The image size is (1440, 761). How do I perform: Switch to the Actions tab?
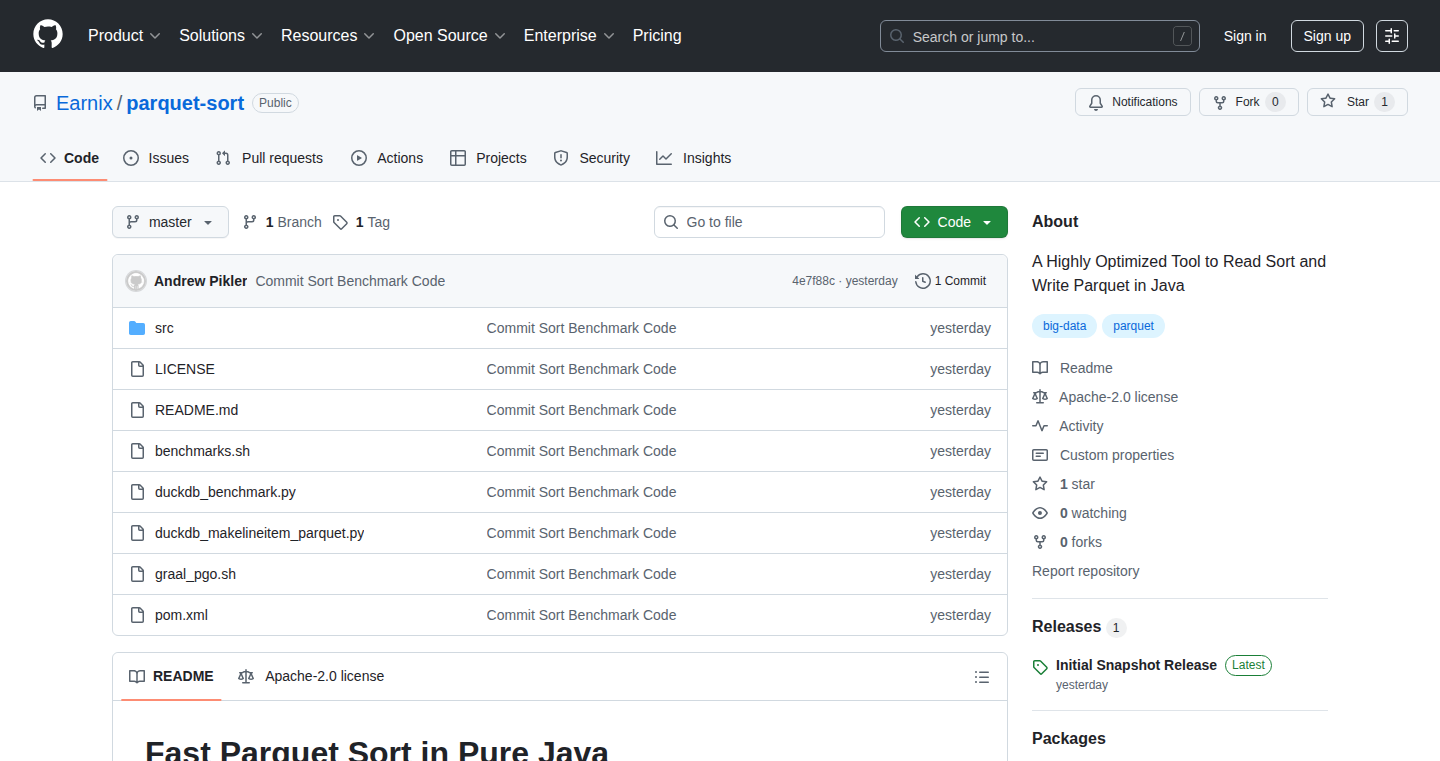click(387, 158)
